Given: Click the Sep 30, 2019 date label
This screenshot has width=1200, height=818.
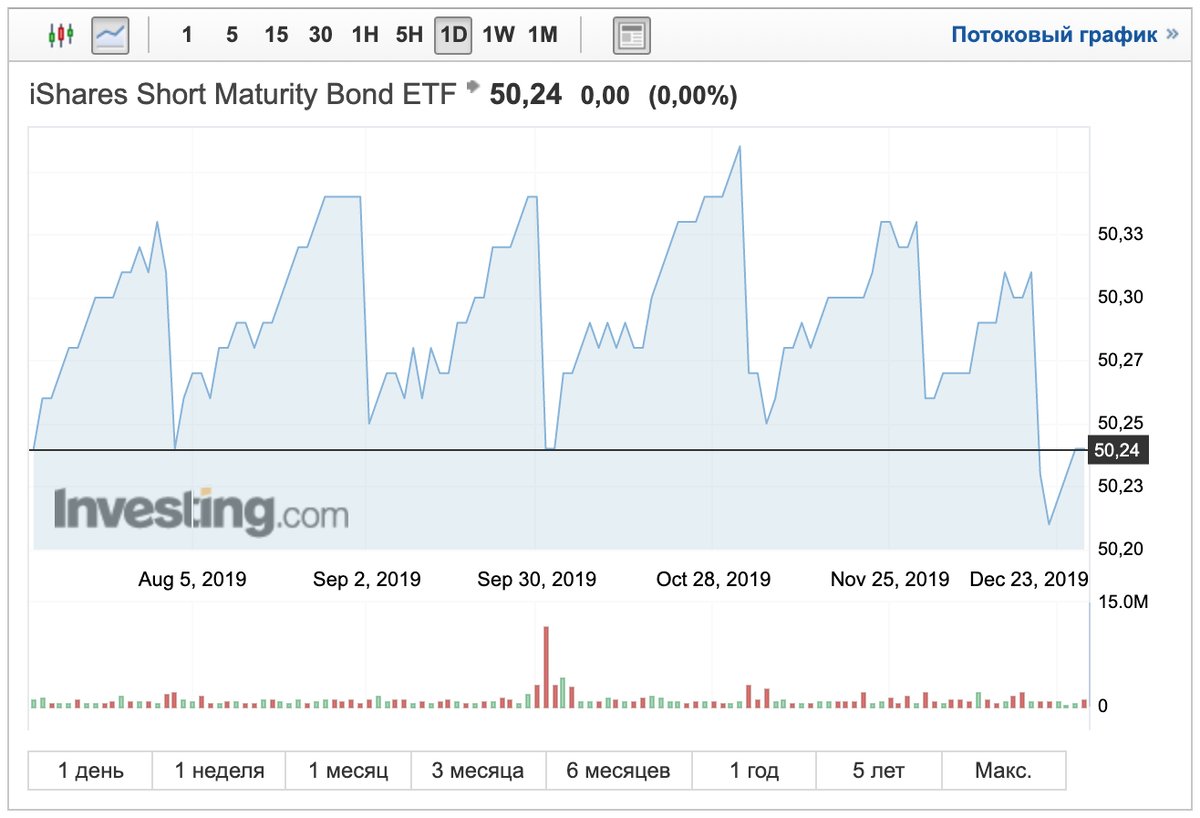Looking at the screenshot, I should point(537,579).
